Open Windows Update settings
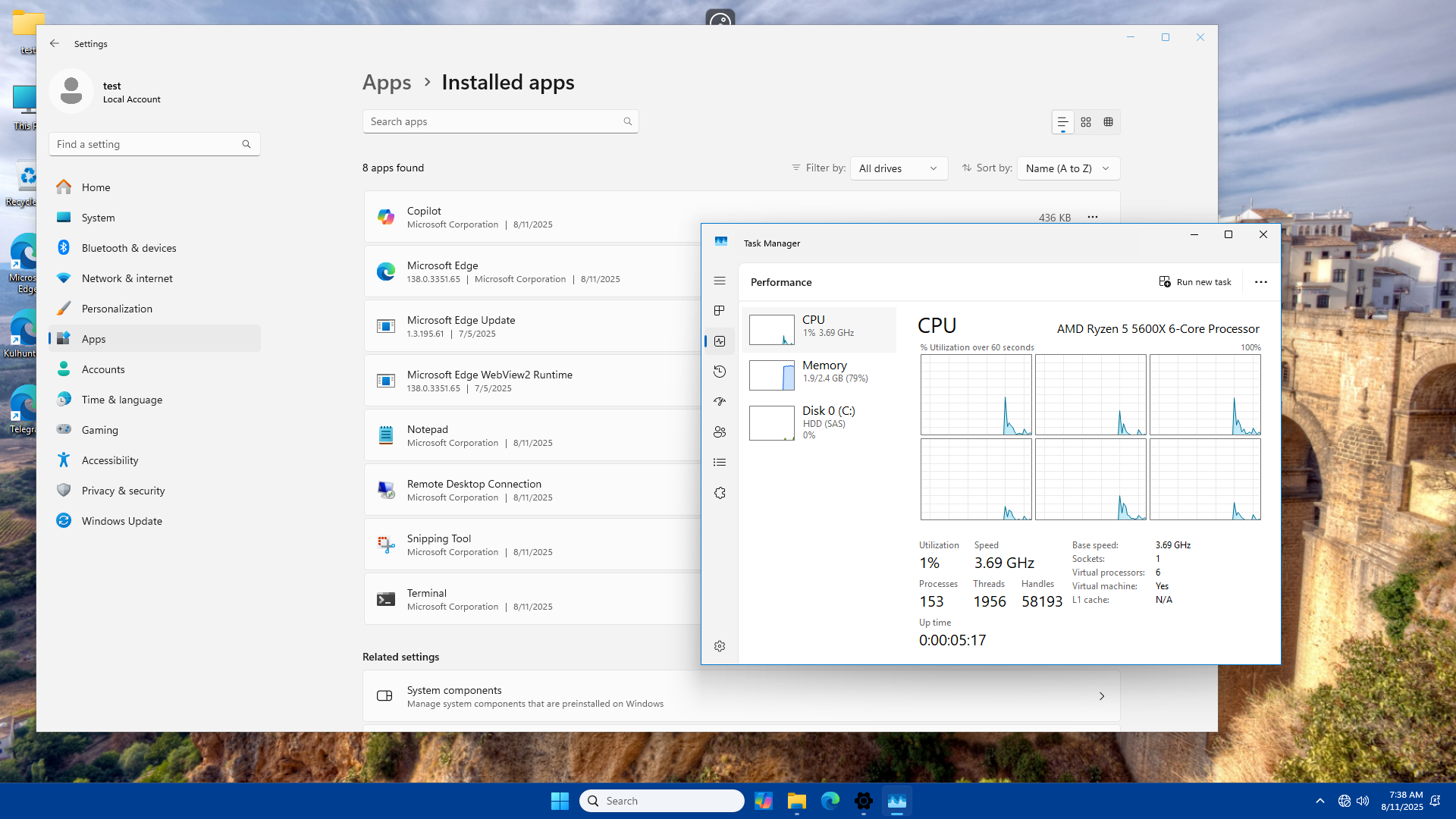 155,521
